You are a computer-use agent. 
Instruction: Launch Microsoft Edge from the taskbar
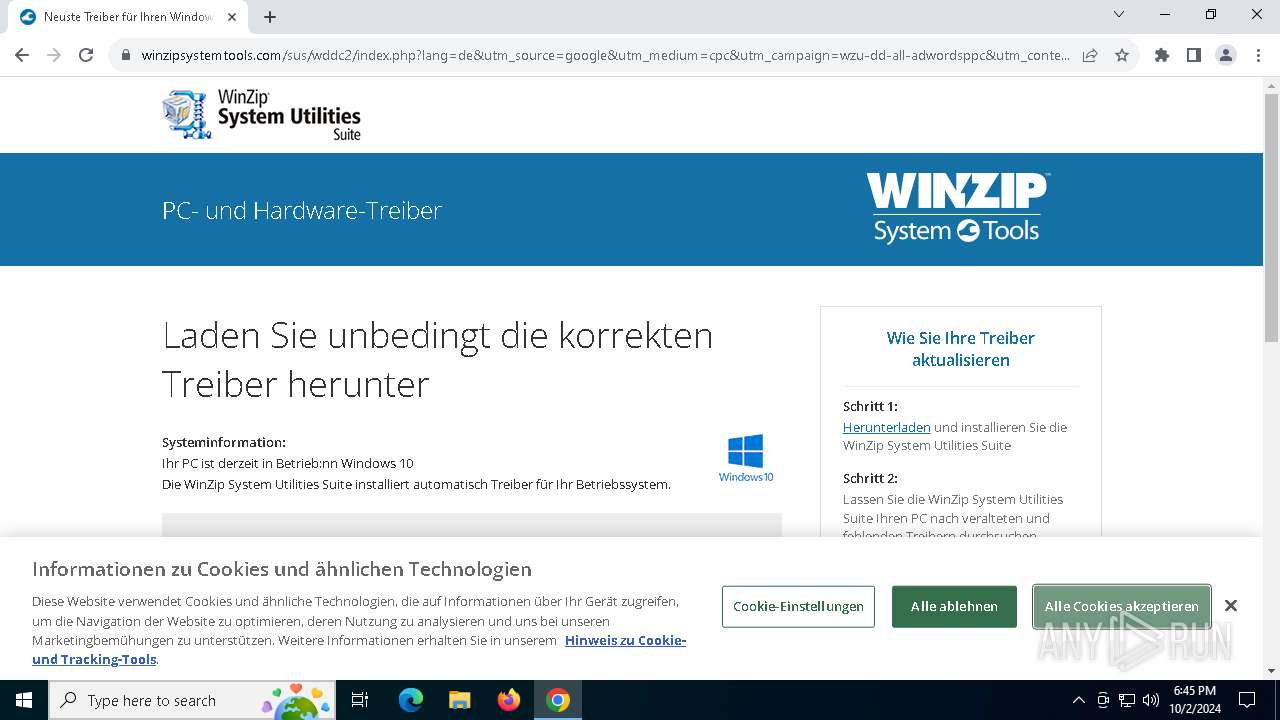coord(411,700)
